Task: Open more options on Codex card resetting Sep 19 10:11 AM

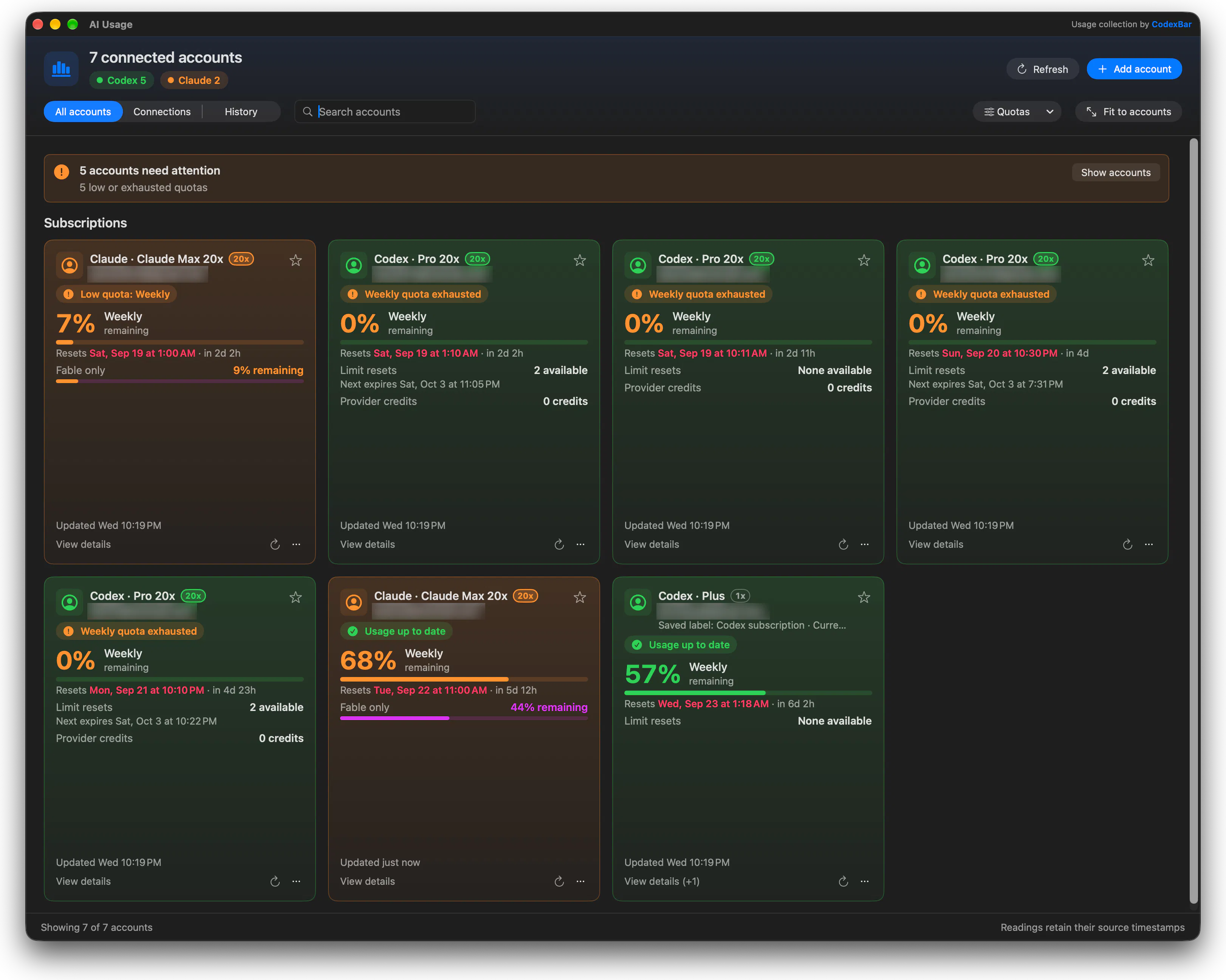Action: (865, 544)
